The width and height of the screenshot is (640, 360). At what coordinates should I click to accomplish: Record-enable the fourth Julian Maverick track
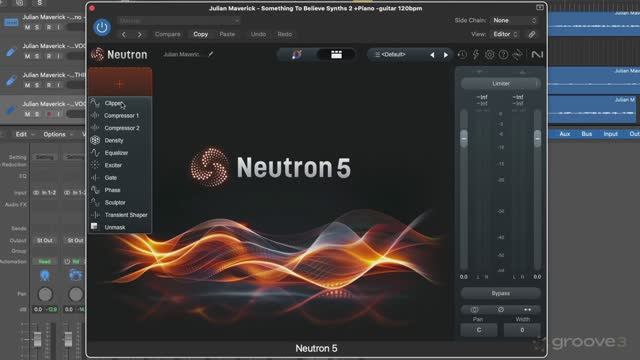tap(49, 114)
